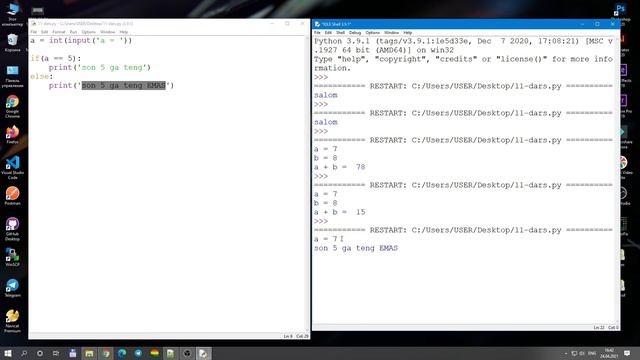640x360 pixels.
Task: Click shell output "a + b = 15"
Action: [x=340, y=212]
